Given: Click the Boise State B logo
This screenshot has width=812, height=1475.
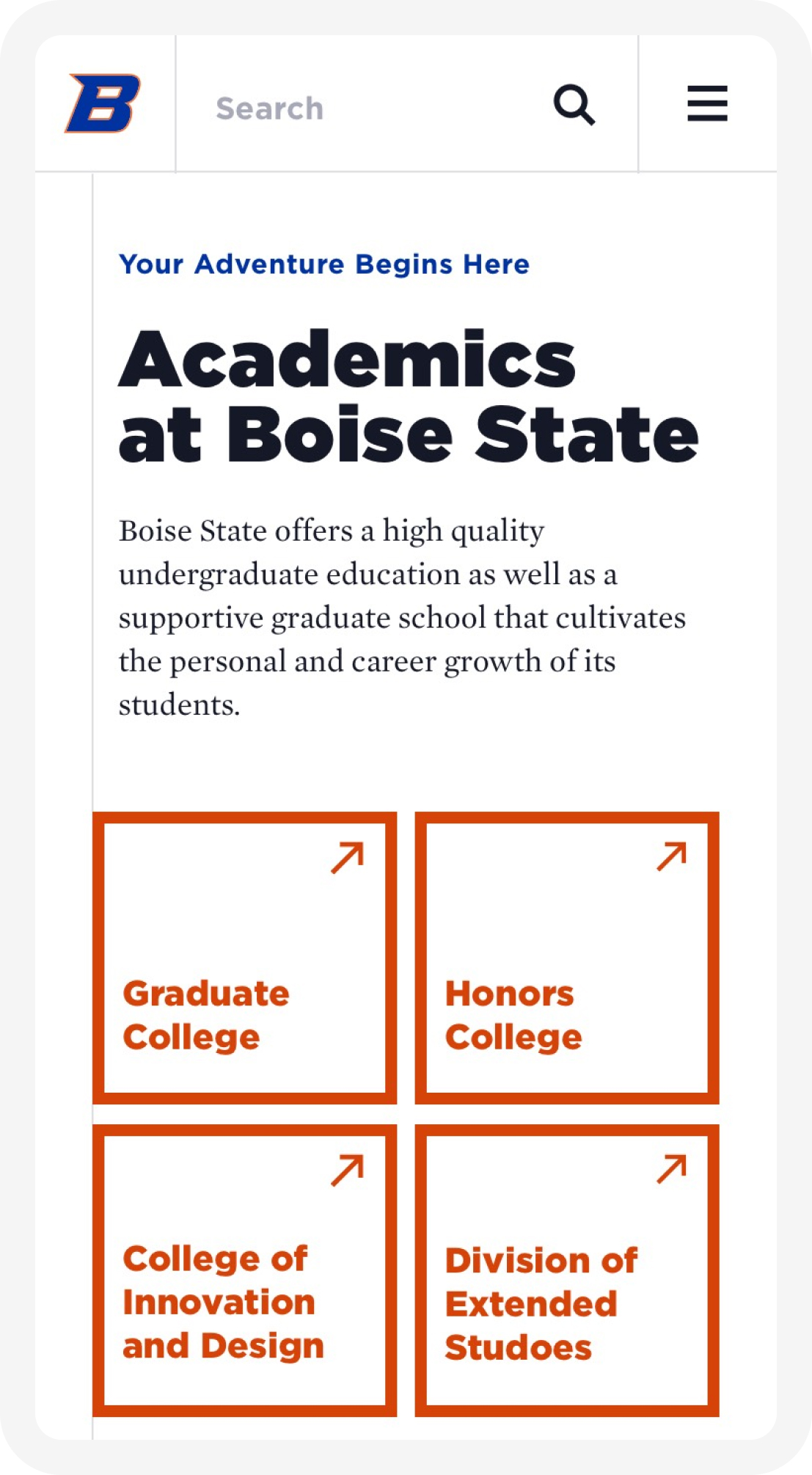Looking at the screenshot, I should pos(103,103).
